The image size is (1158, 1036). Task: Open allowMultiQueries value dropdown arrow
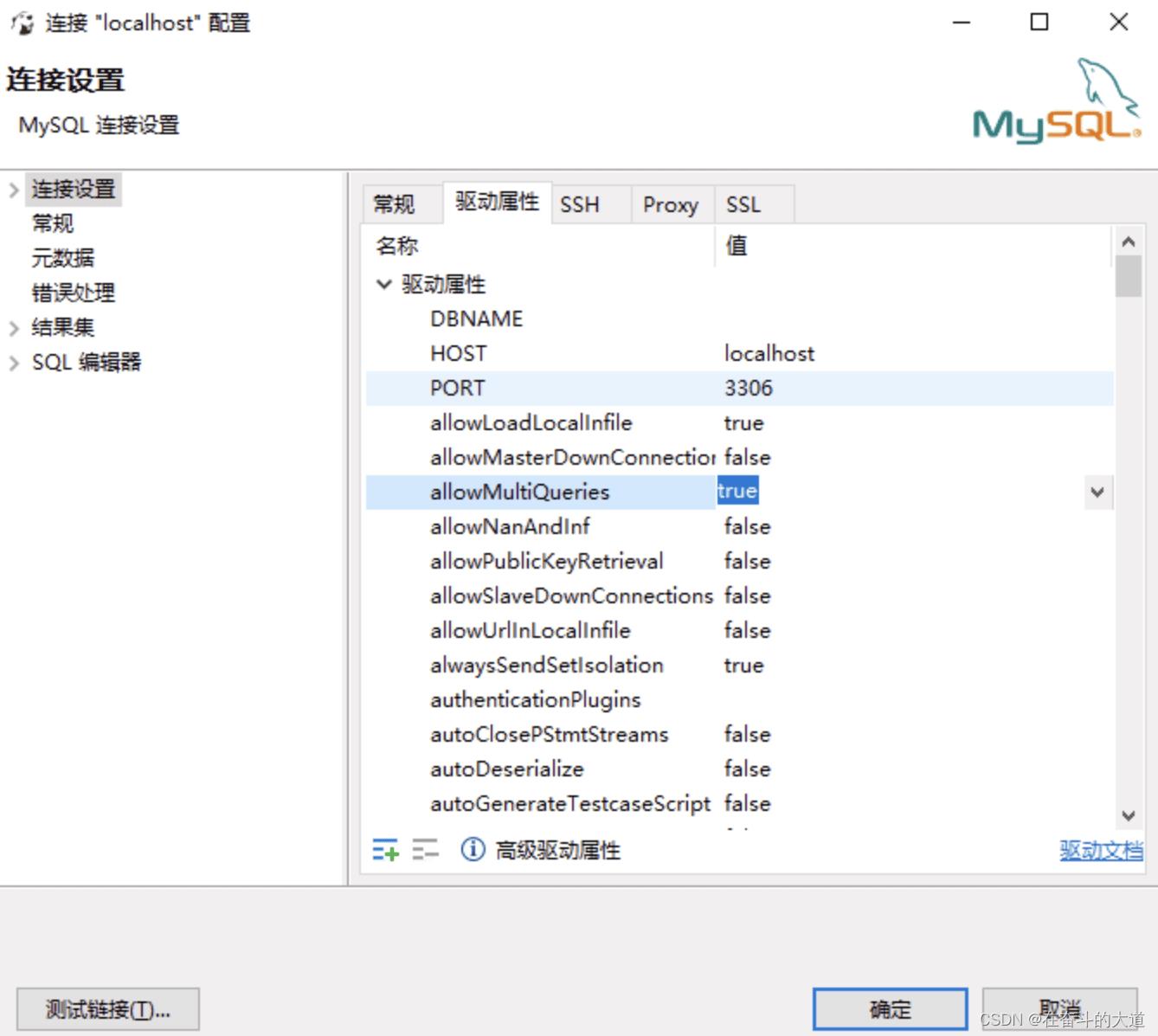(x=1097, y=492)
